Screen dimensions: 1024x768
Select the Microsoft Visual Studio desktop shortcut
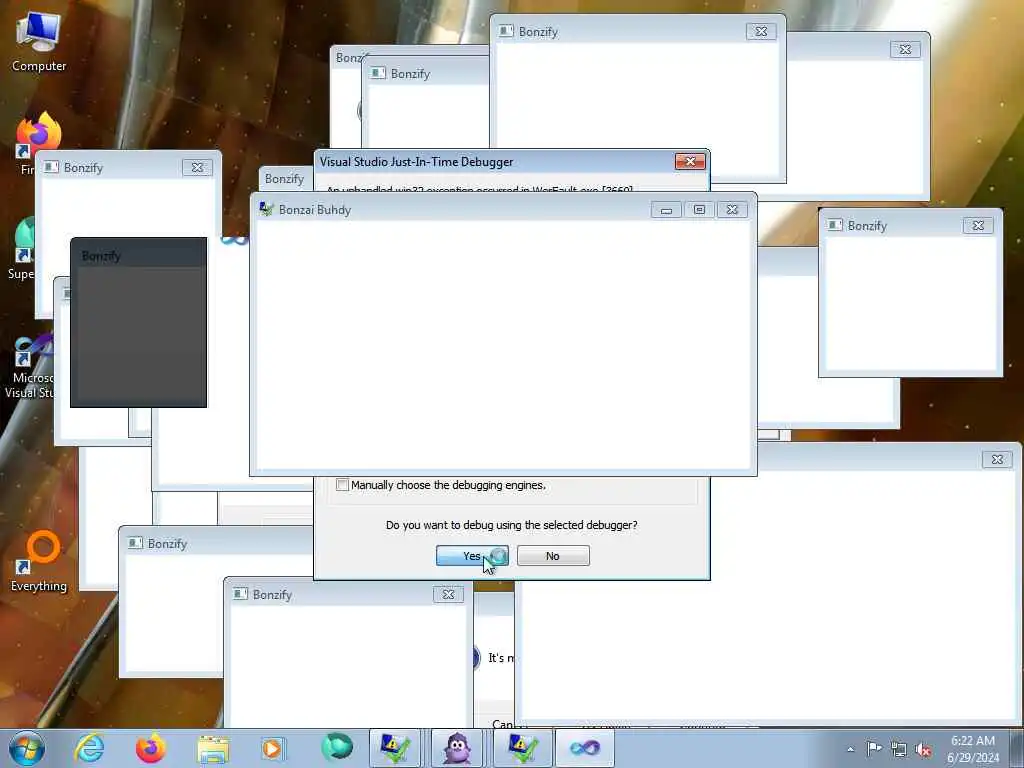[x=29, y=366]
